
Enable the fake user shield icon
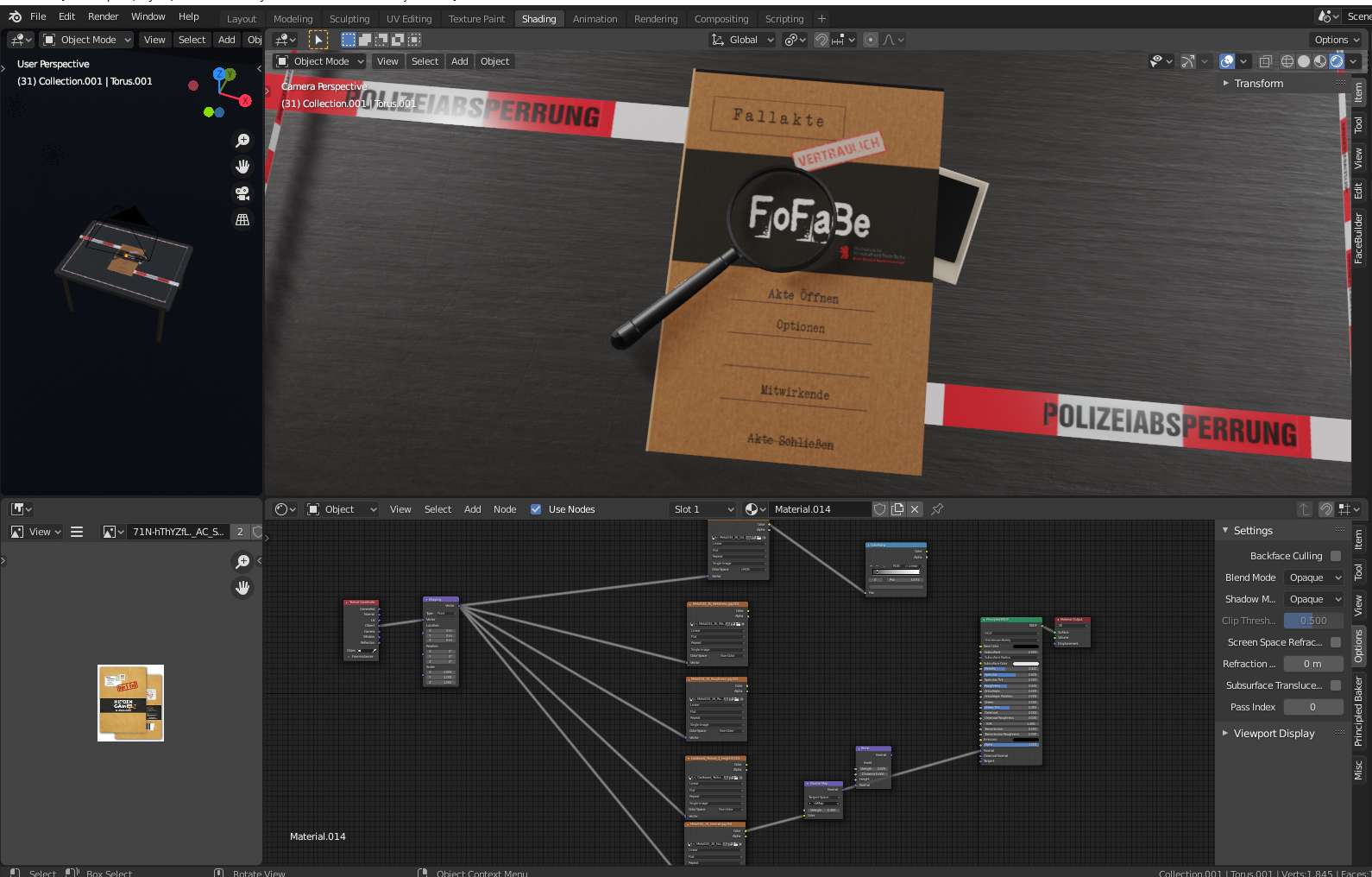click(879, 509)
